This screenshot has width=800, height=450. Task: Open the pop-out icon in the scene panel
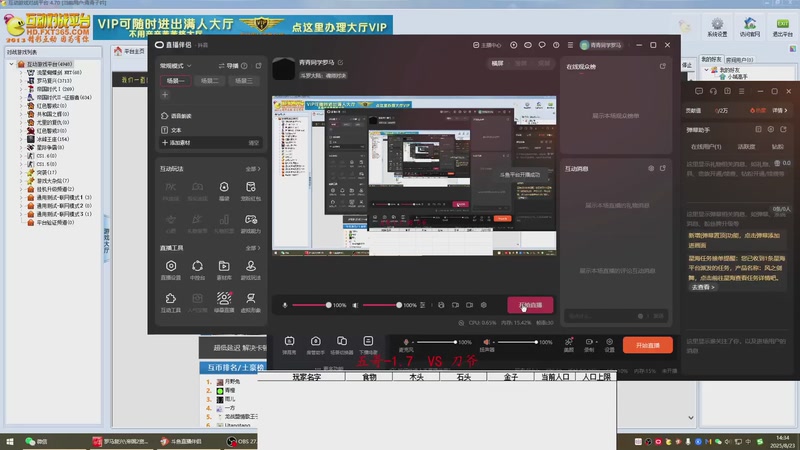point(258,66)
